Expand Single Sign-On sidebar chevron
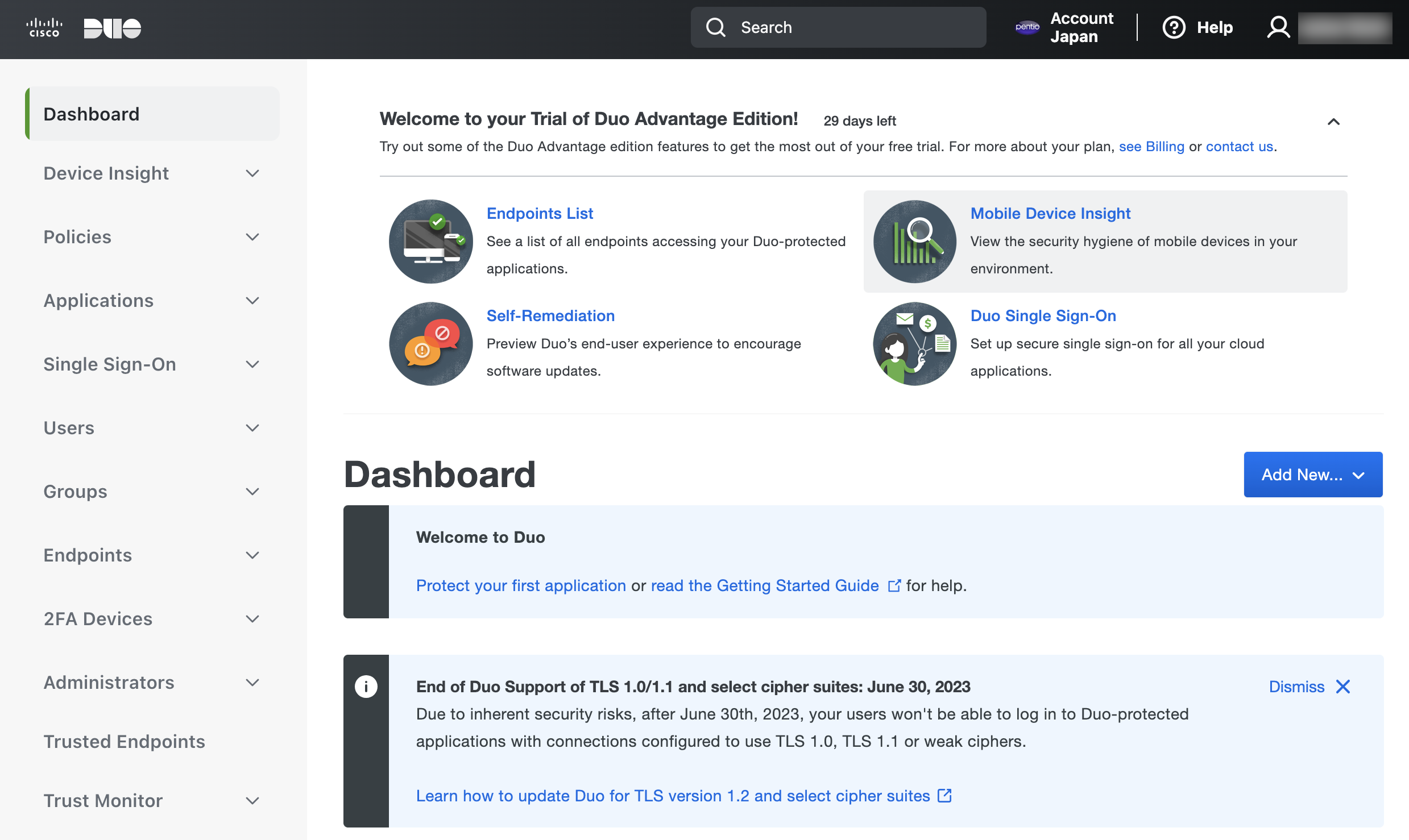This screenshot has height=840, width=1409. point(252,364)
